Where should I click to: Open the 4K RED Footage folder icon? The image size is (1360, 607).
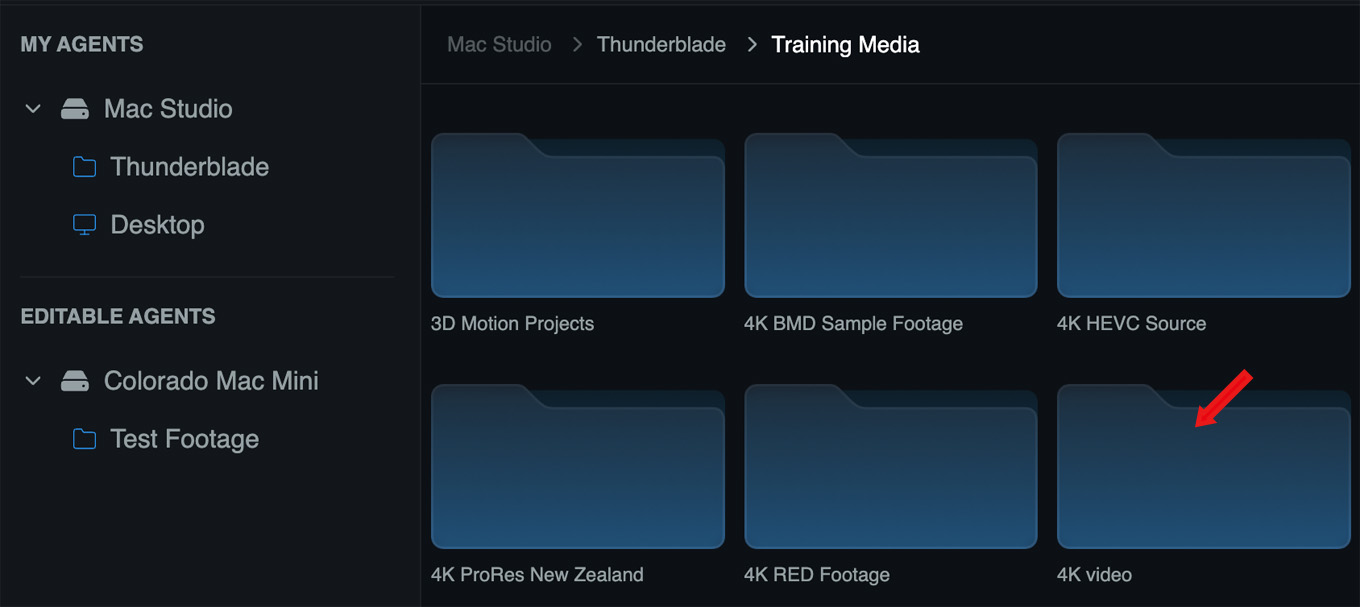(890, 467)
